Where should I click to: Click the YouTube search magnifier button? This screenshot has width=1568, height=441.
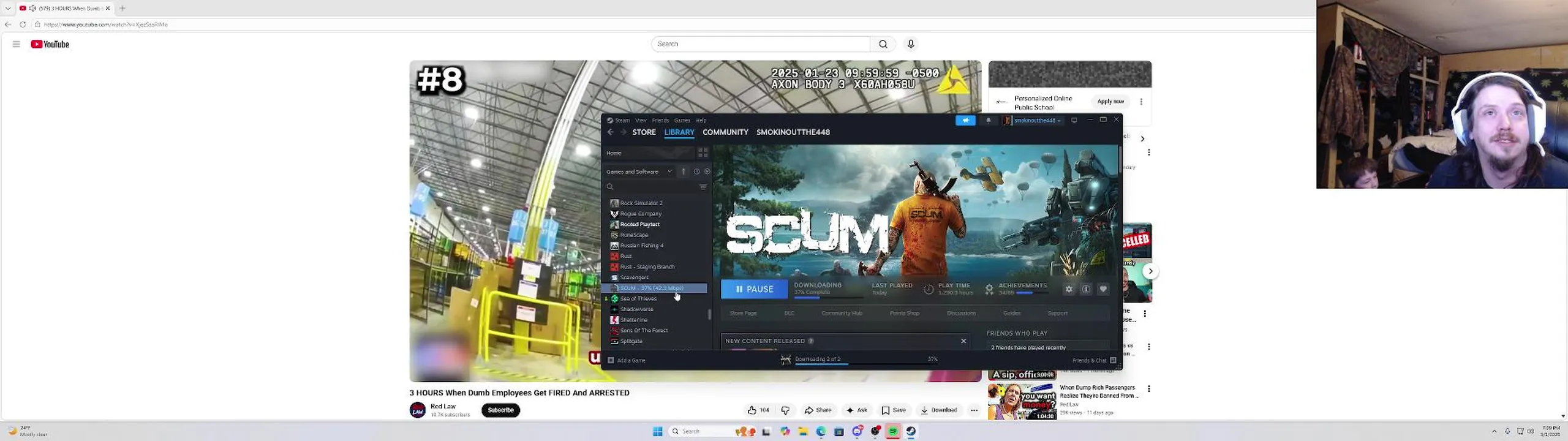click(883, 44)
